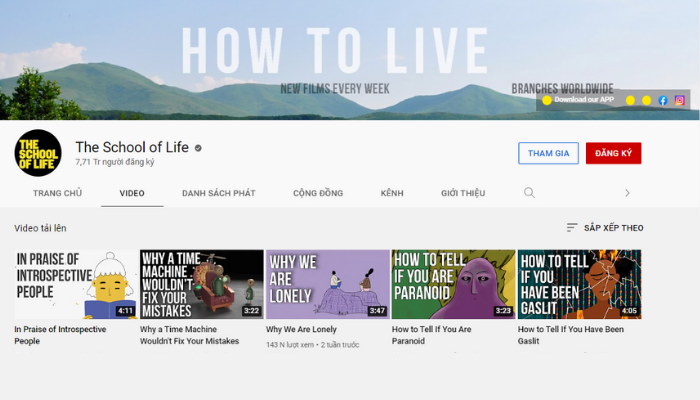Click the THAM GIA button
Screen dimensions: 700x400
pyautogui.click(x=548, y=153)
